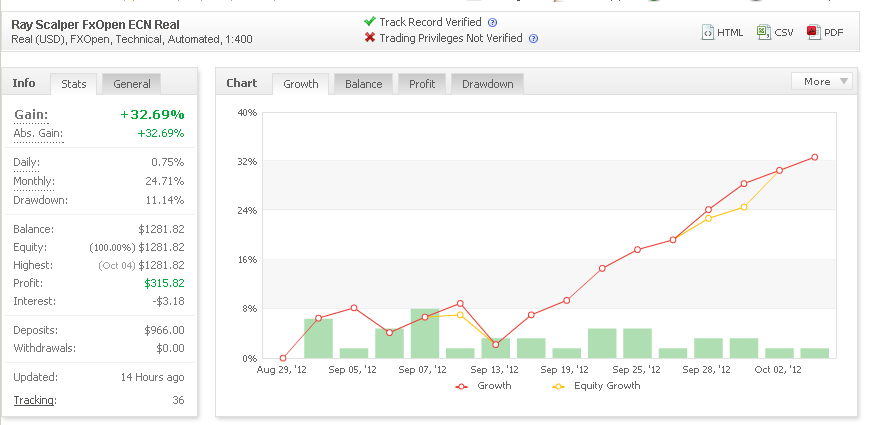Click the final growth data point near 32%
This screenshot has height=425, width=885.
(x=814, y=157)
